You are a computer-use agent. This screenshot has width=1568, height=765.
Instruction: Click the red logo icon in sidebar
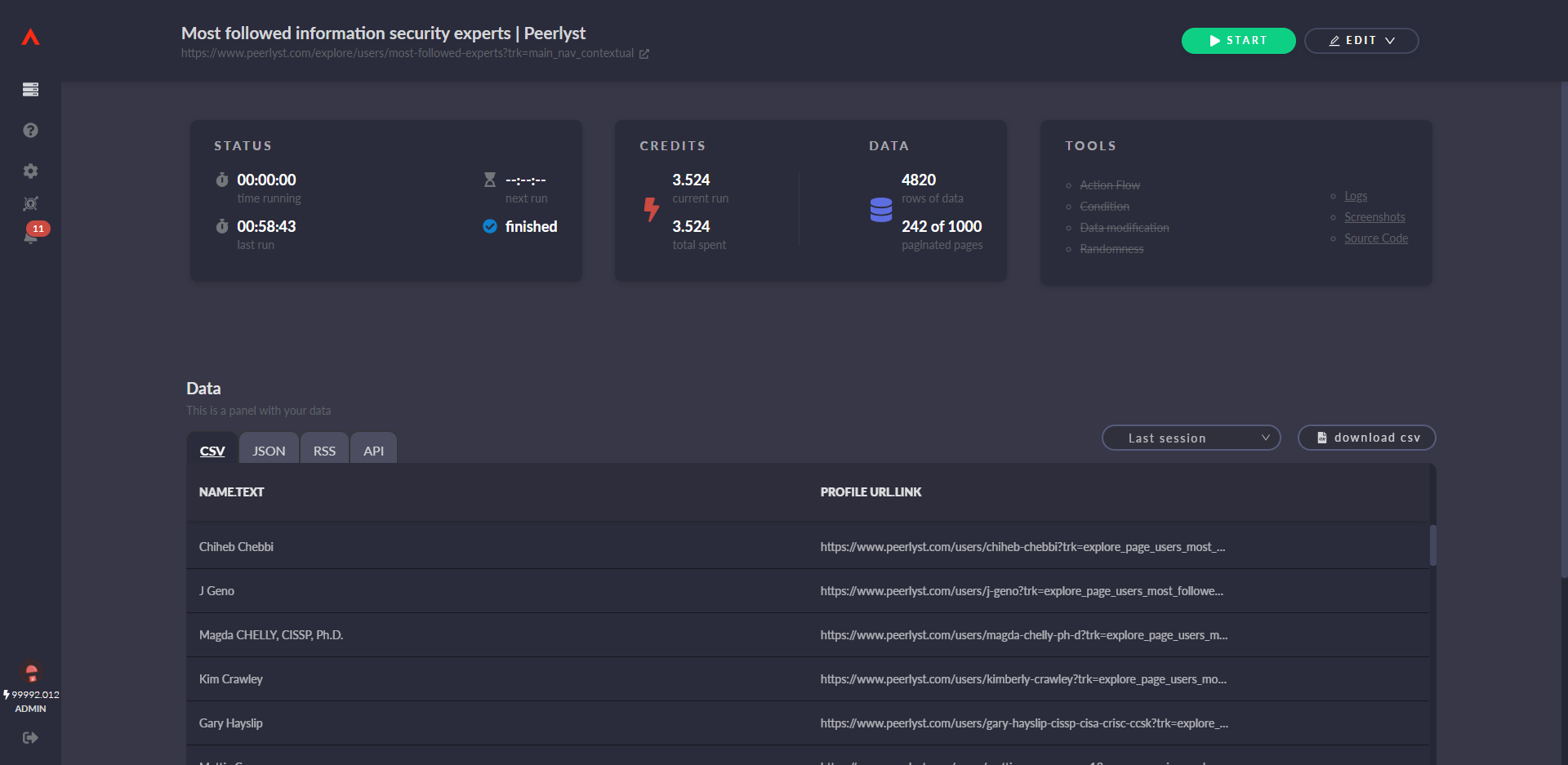click(30, 38)
